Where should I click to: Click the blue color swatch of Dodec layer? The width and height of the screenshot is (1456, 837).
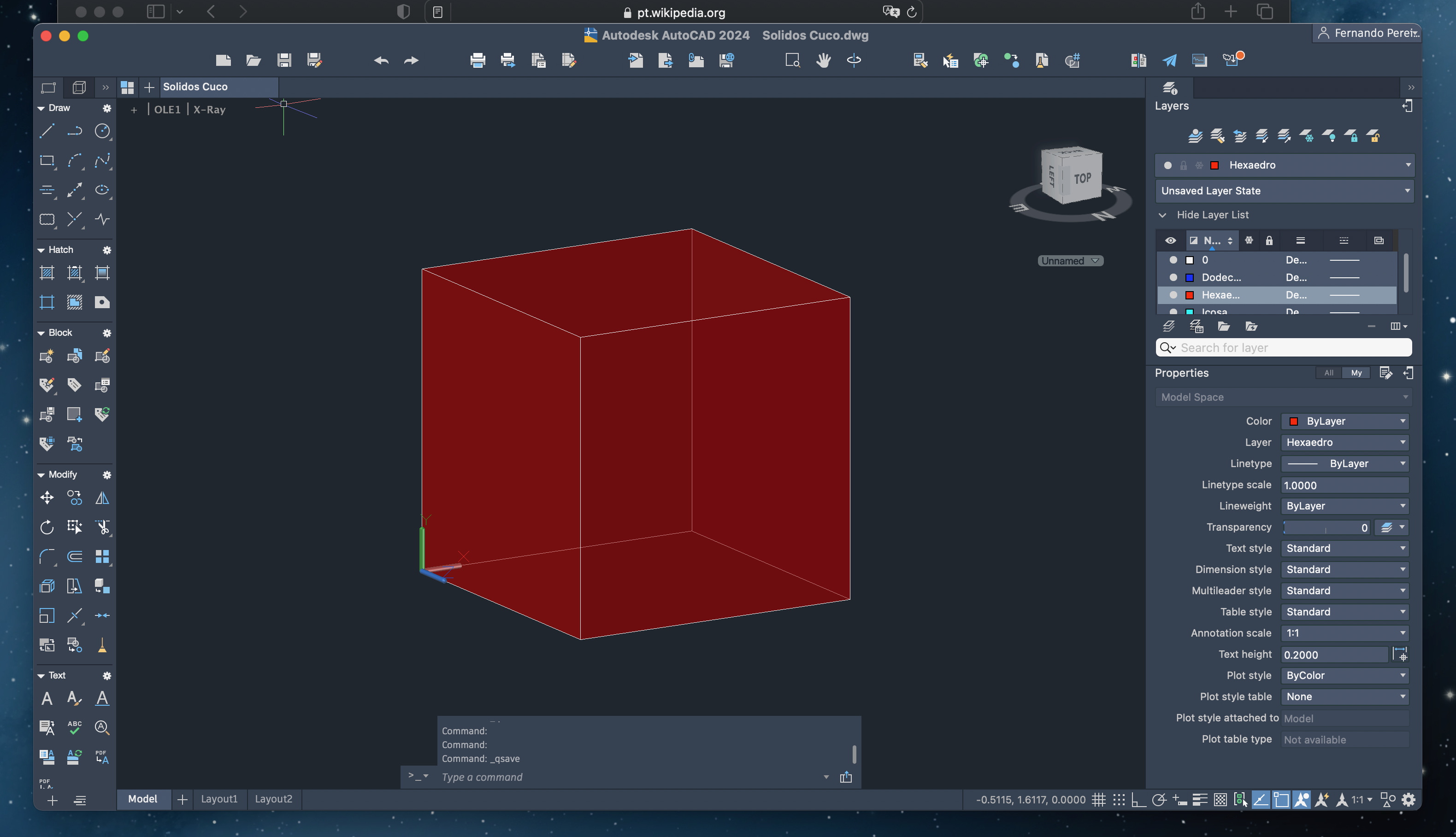(x=1190, y=278)
